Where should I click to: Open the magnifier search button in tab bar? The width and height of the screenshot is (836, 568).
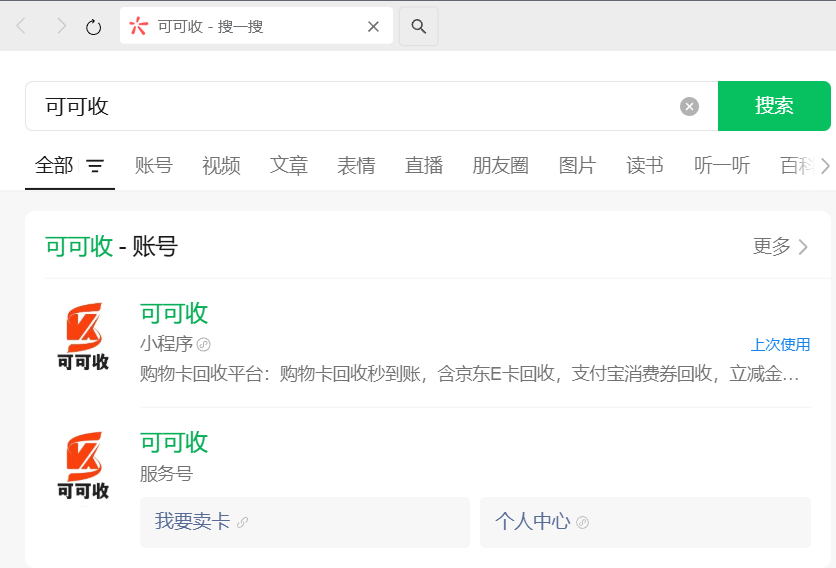pos(419,27)
